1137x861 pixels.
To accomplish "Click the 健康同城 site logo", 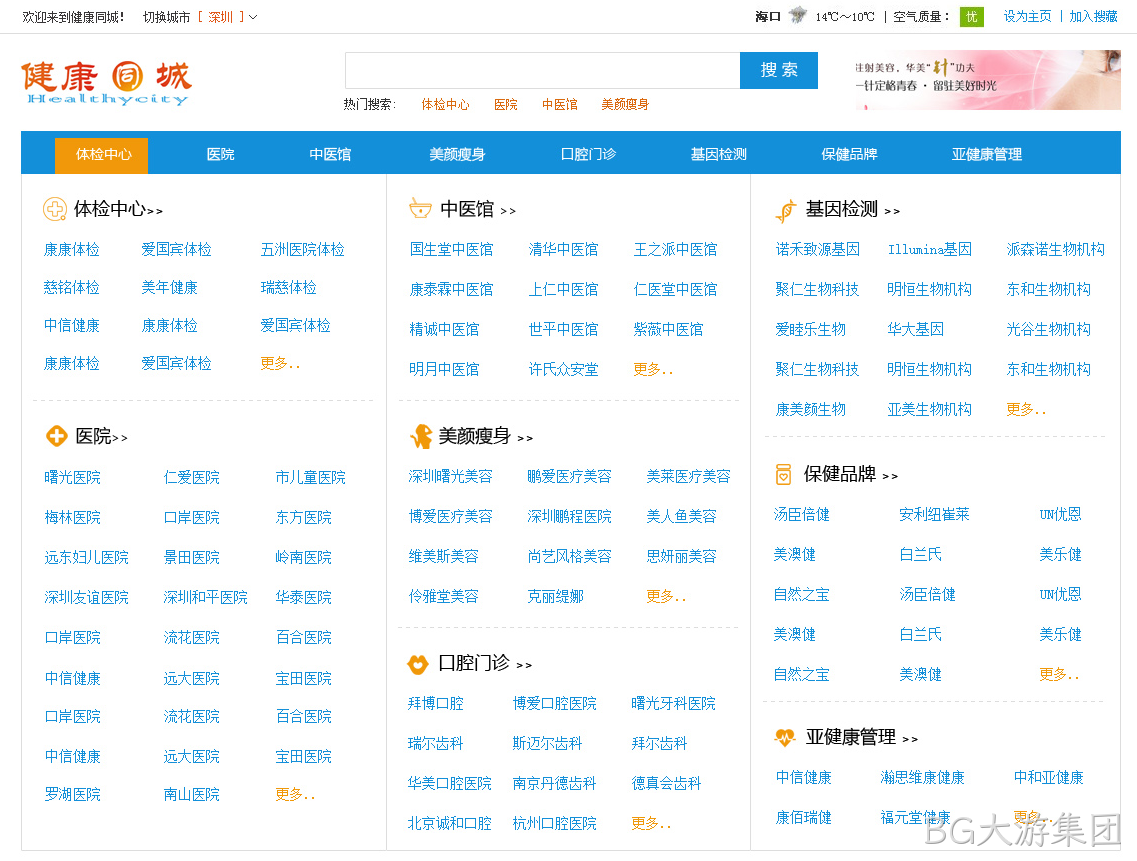I will (107, 83).
